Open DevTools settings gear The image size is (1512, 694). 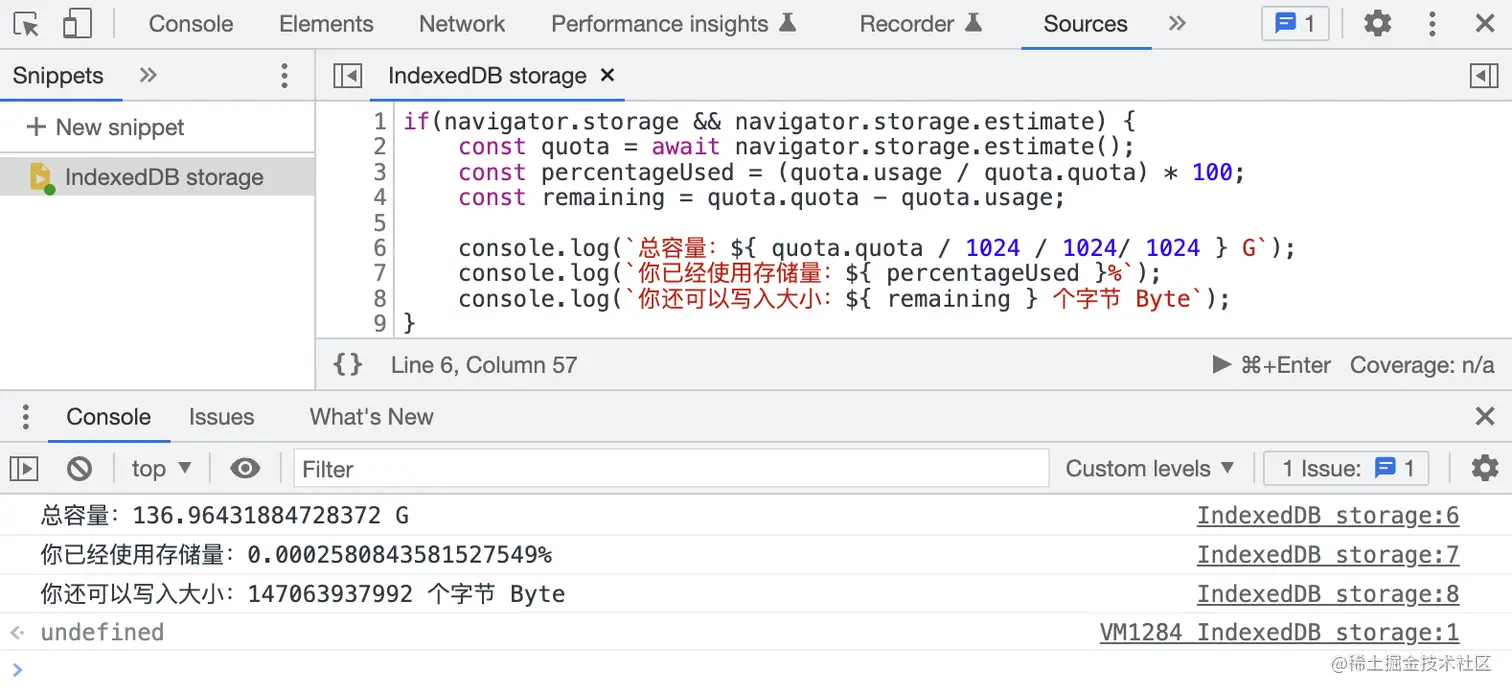[1378, 24]
